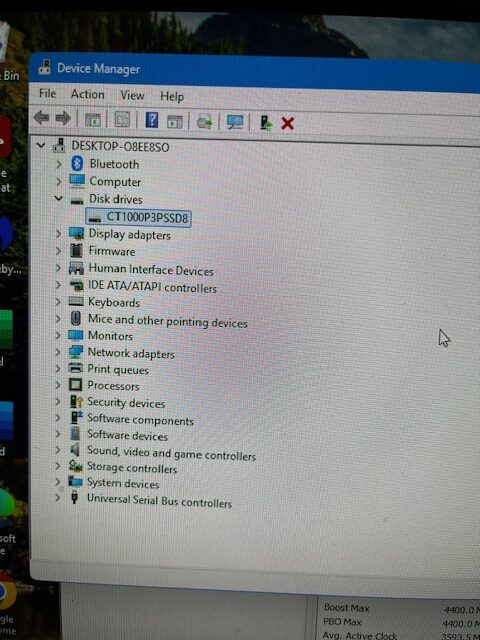Open the Help menu
The image size is (480, 640).
(x=172, y=96)
